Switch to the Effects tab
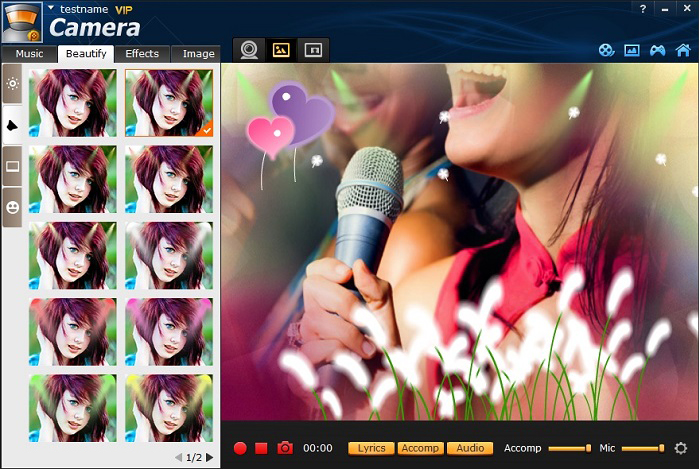This screenshot has height=469, width=699. click(x=142, y=54)
